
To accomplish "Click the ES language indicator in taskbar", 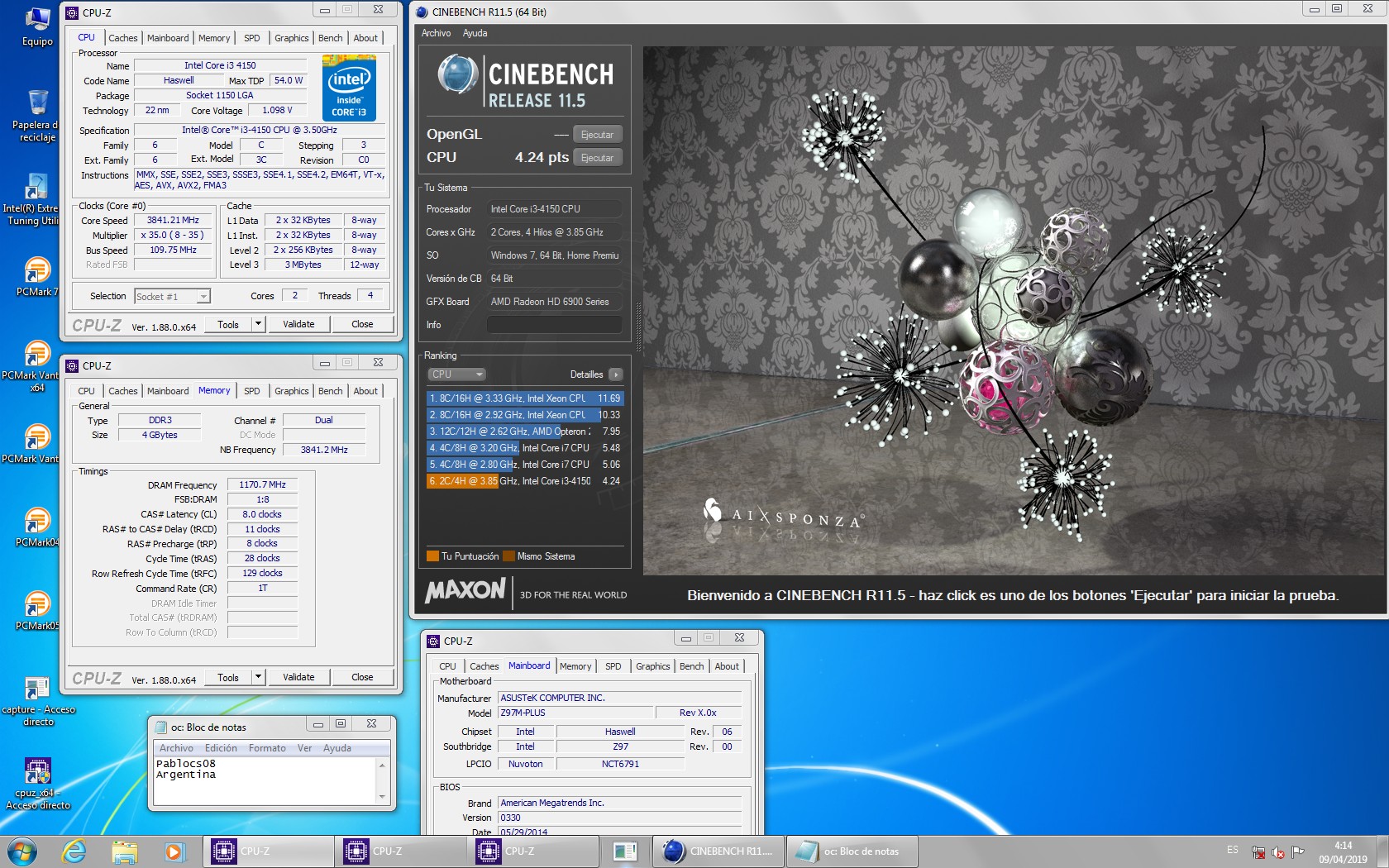I will (x=1233, y=850).
